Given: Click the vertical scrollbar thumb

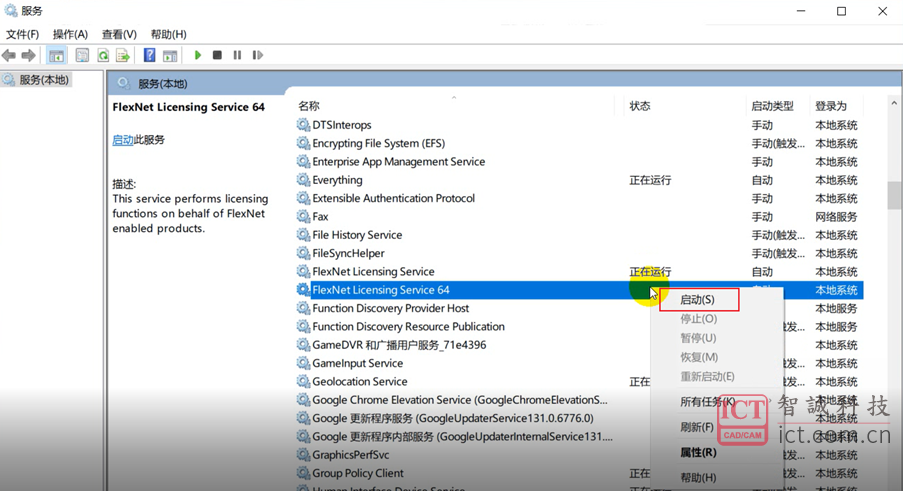Looking at the screenshot, I should coord(894,195).
